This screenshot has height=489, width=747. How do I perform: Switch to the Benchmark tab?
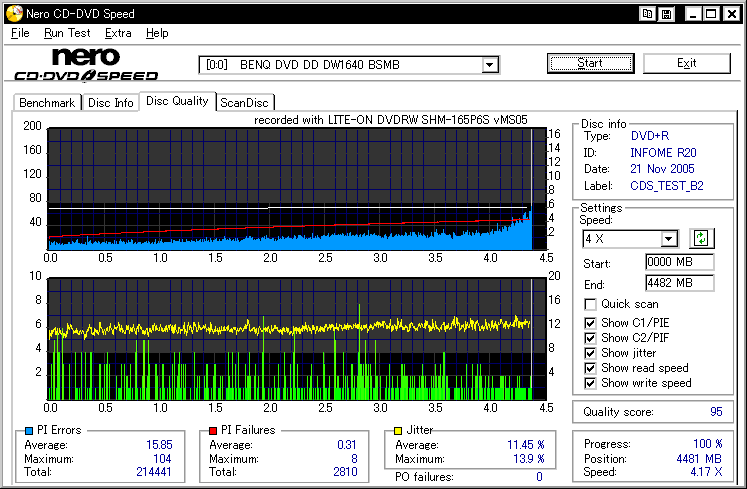point(47,102)
